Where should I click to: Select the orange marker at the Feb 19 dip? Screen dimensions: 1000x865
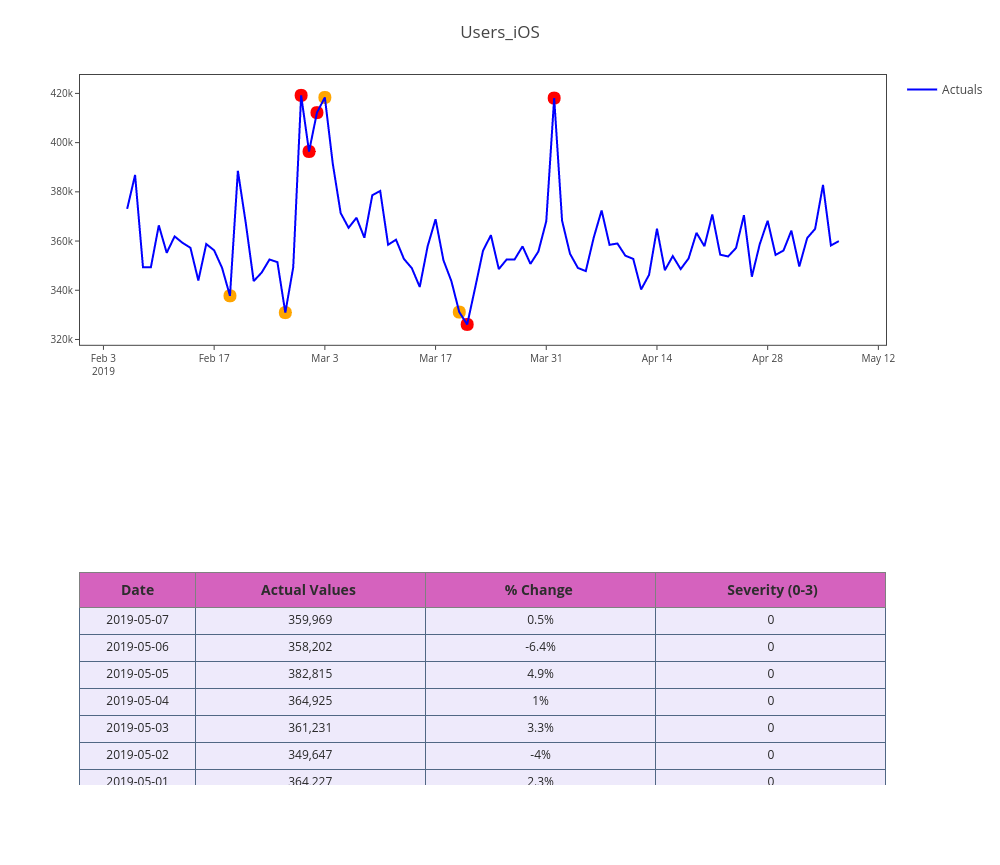(230, 295)
